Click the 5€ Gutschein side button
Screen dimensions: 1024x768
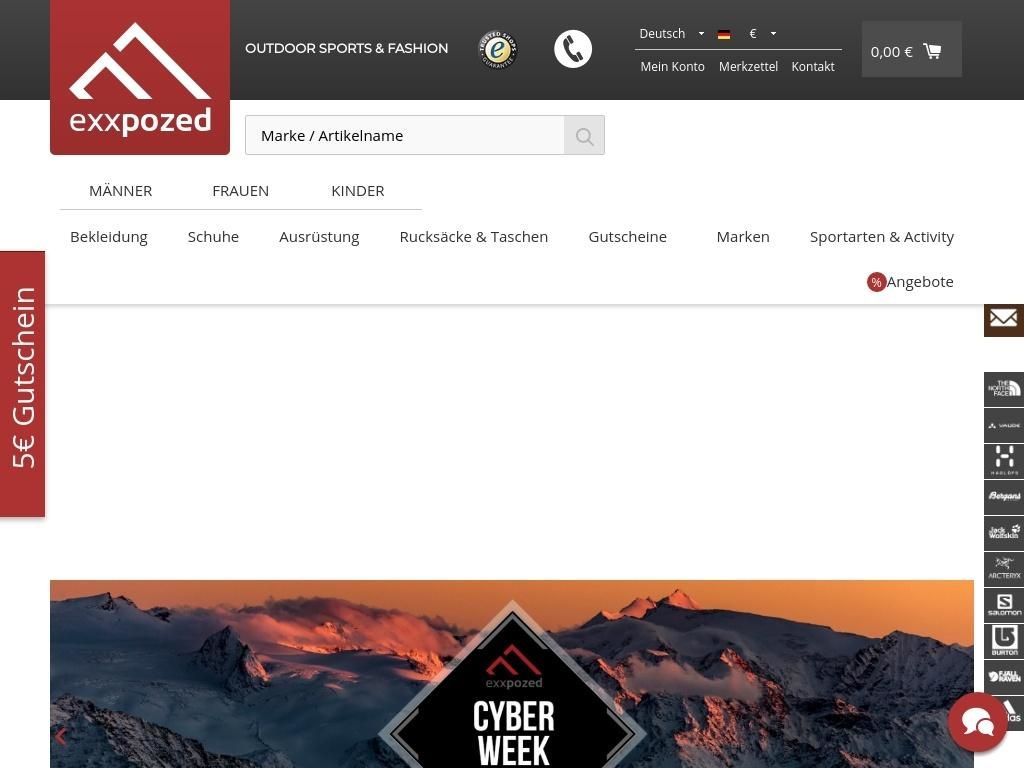23,383
